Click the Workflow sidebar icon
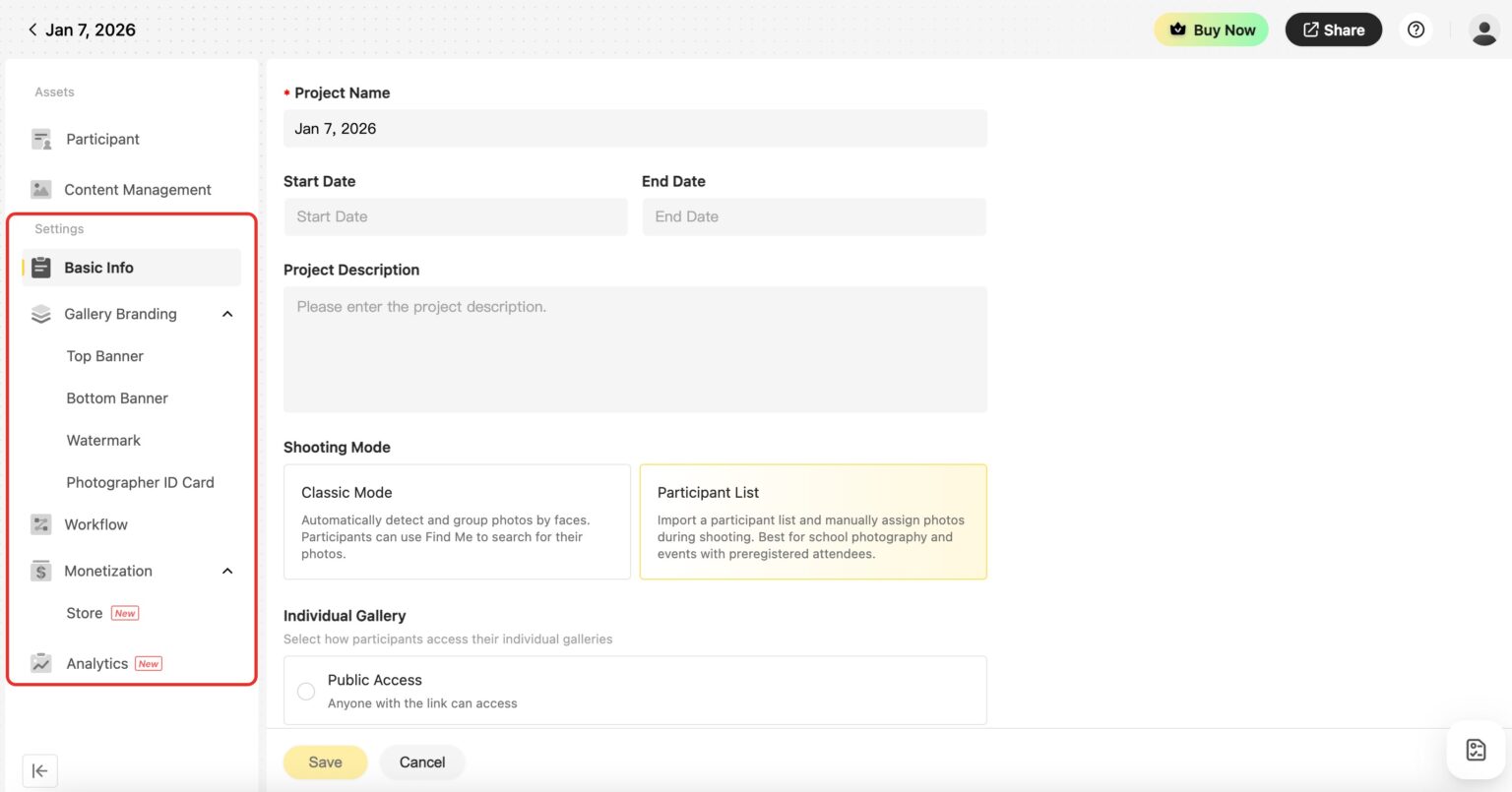Viewport: 1512px width, 792px height. [40, 524]
